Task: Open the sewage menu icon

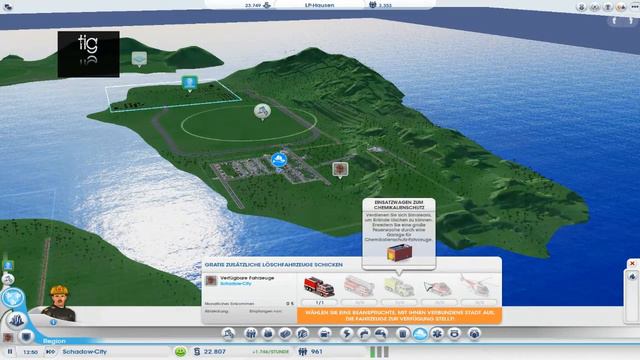Action: pos(381,334)
